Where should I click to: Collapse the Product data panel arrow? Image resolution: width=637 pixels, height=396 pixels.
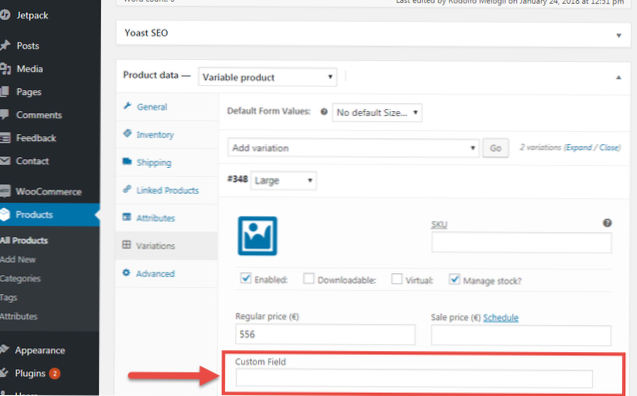pos(618,77)
